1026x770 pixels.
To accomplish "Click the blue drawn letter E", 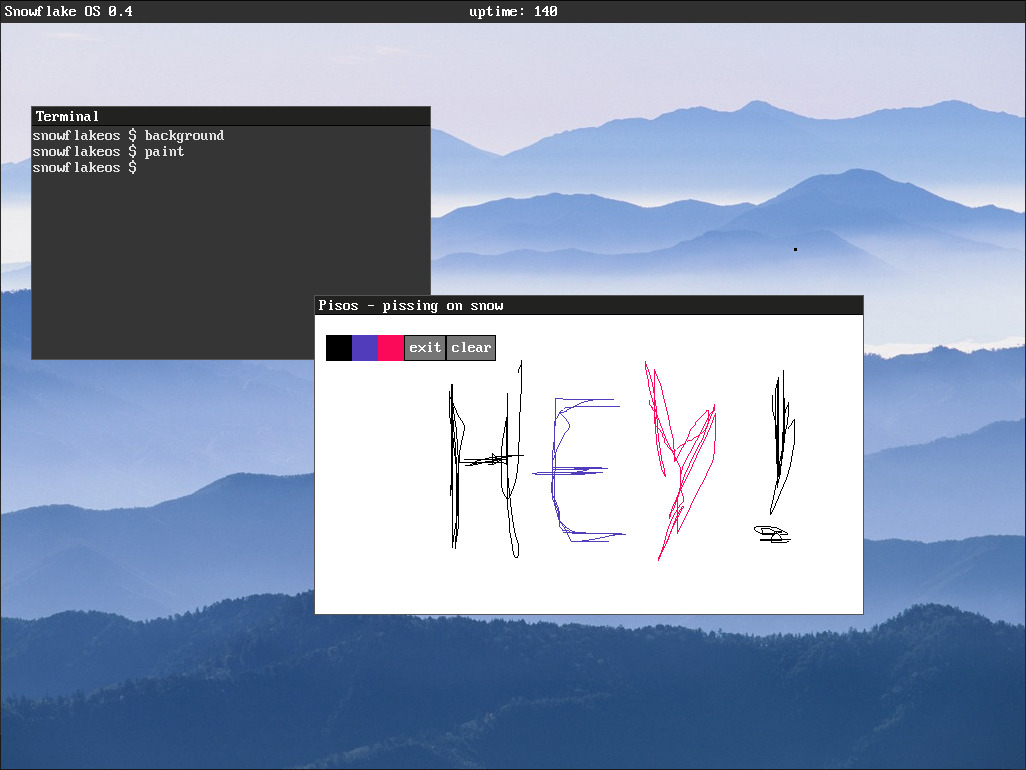I will 578,470.
